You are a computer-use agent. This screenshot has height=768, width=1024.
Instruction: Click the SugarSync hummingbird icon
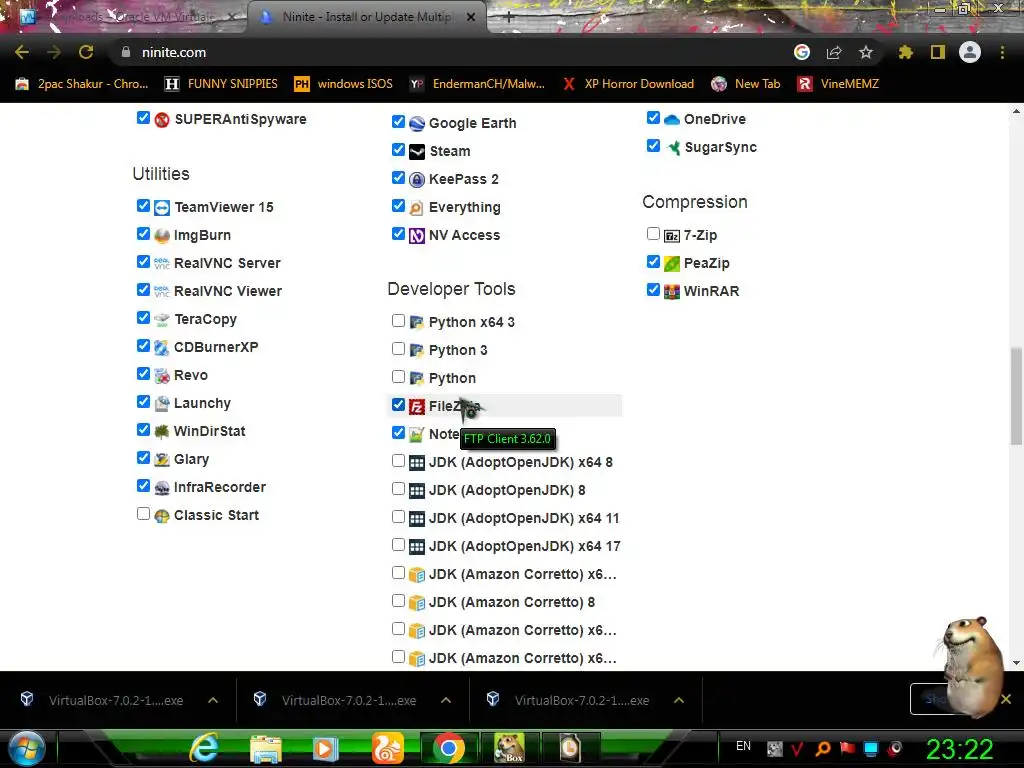point(673,148)
